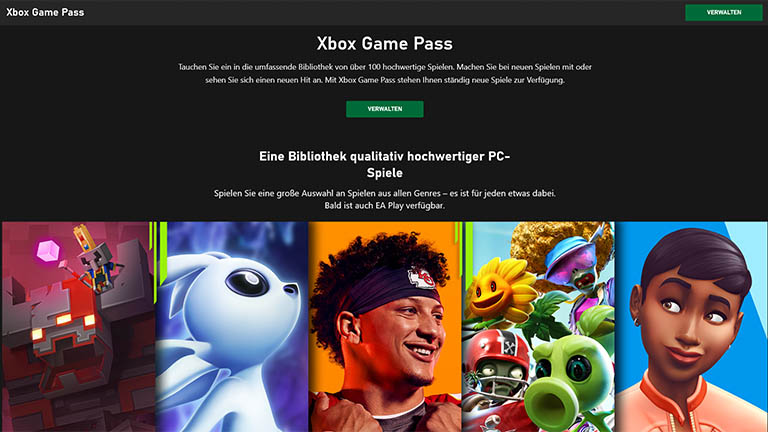768x432 pixels.
Task: Click the smiling Sunflower character
Action: click(x=500, y=289)
